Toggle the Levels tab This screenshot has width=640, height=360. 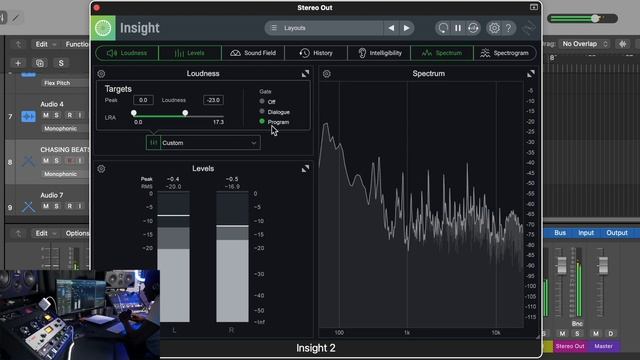[190, 53]
